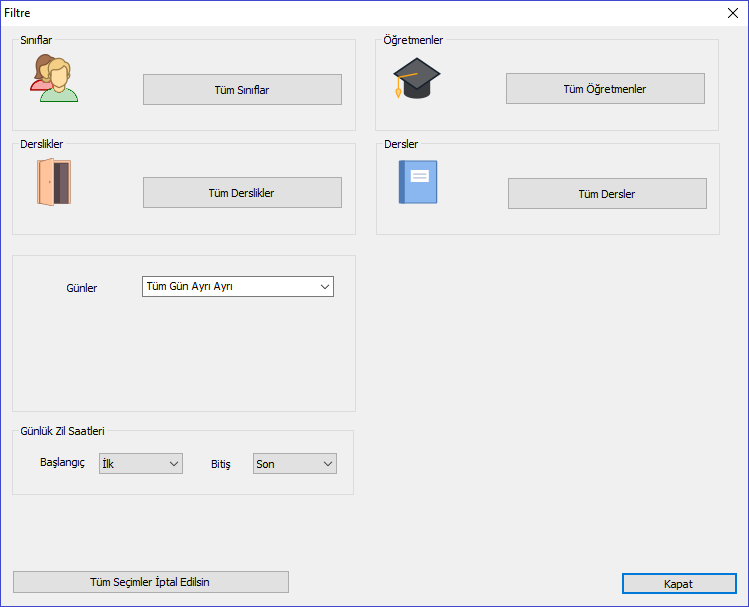749x607 pixels.
Task: Open the Tüm Sınıflar class selection
Action: (x=242, y=89)
